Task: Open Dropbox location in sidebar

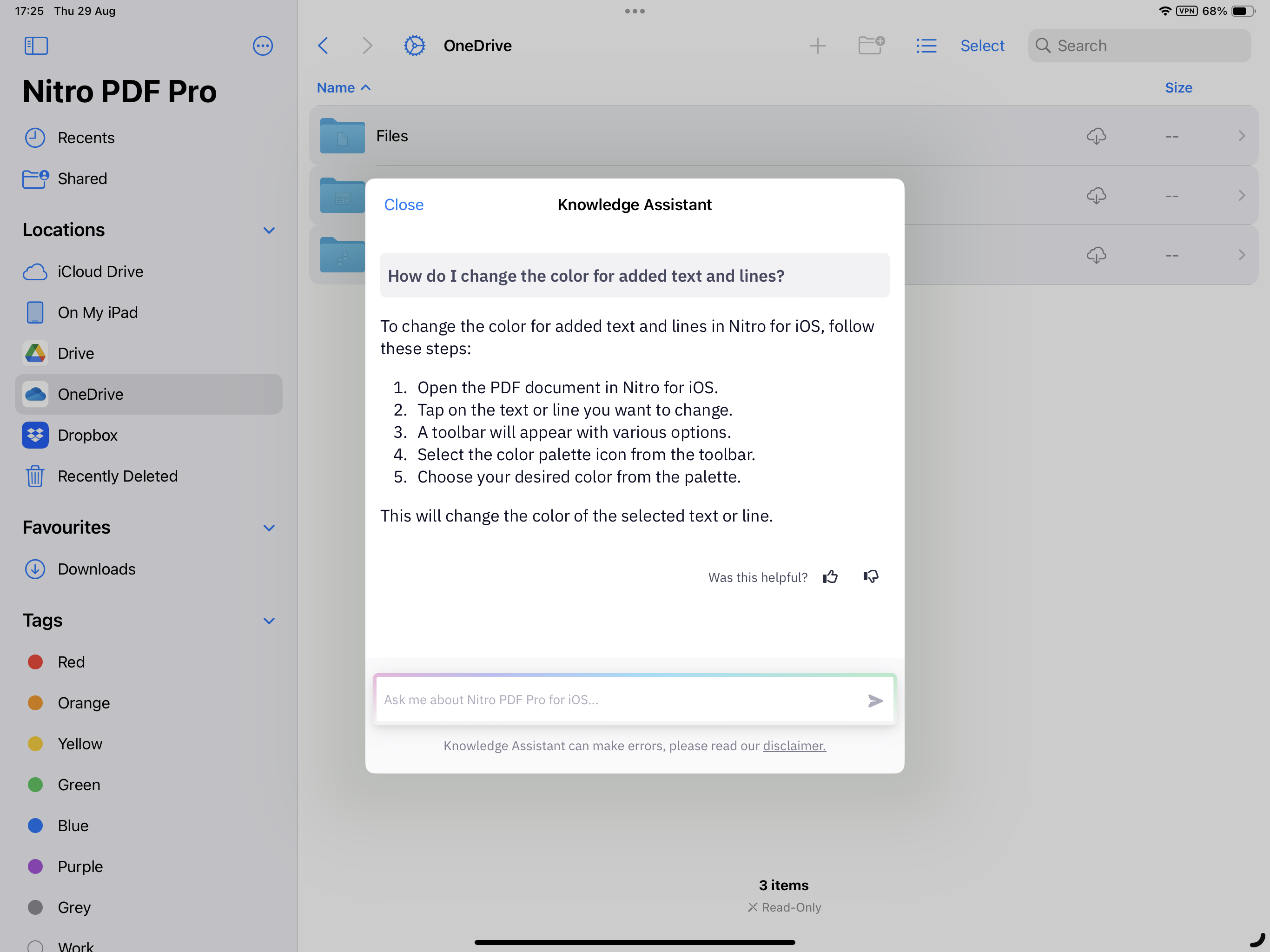Action: tap(87, 435)
